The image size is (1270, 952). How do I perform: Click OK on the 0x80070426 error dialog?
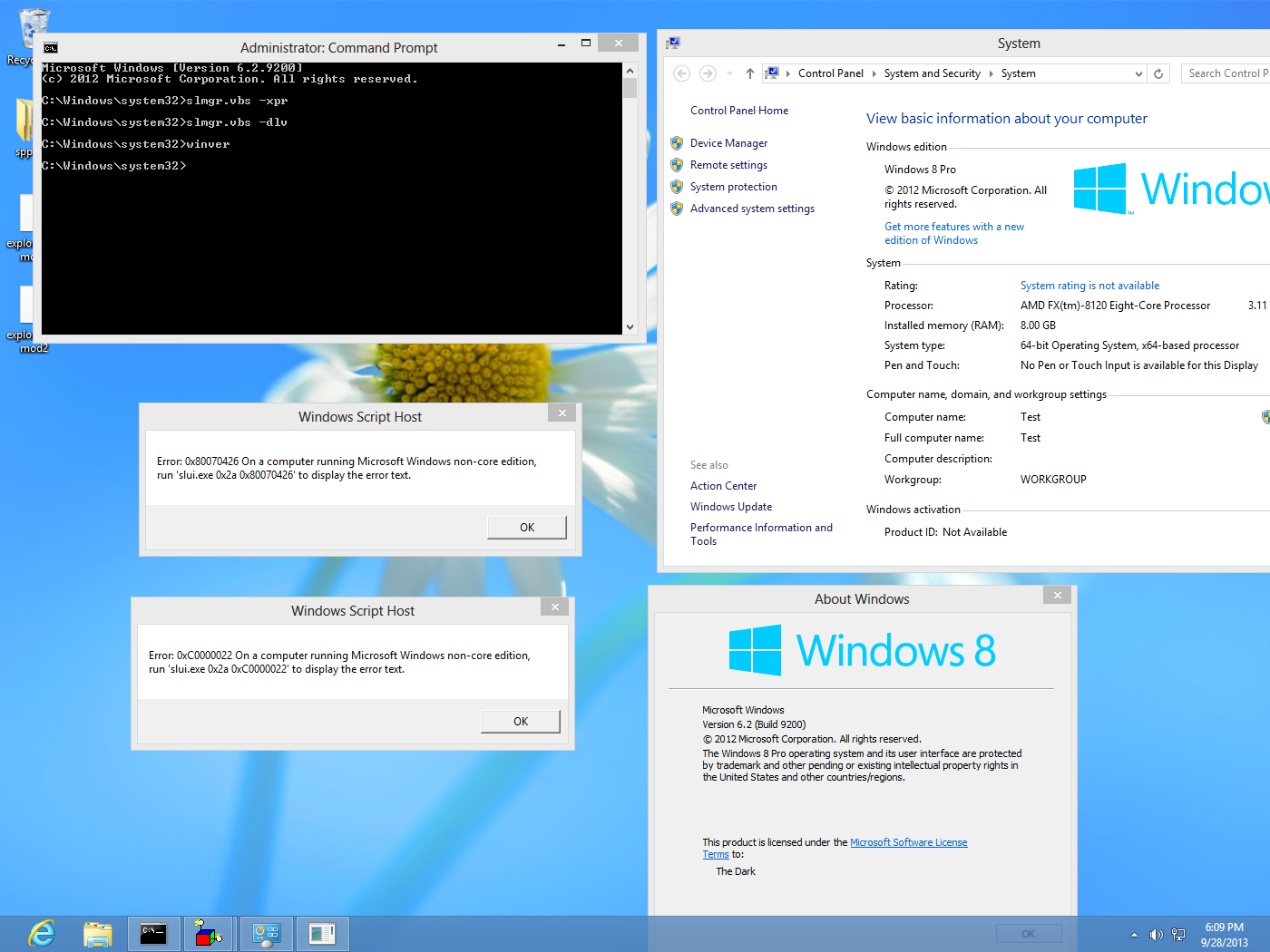pos(527,528)
